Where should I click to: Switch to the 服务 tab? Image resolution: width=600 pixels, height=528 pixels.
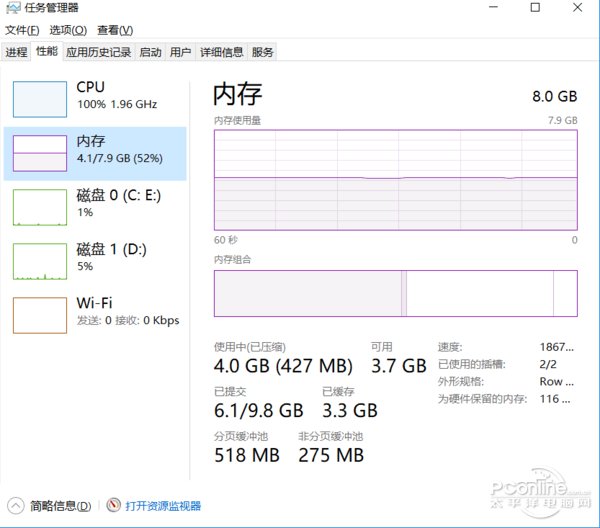(262, 52)
